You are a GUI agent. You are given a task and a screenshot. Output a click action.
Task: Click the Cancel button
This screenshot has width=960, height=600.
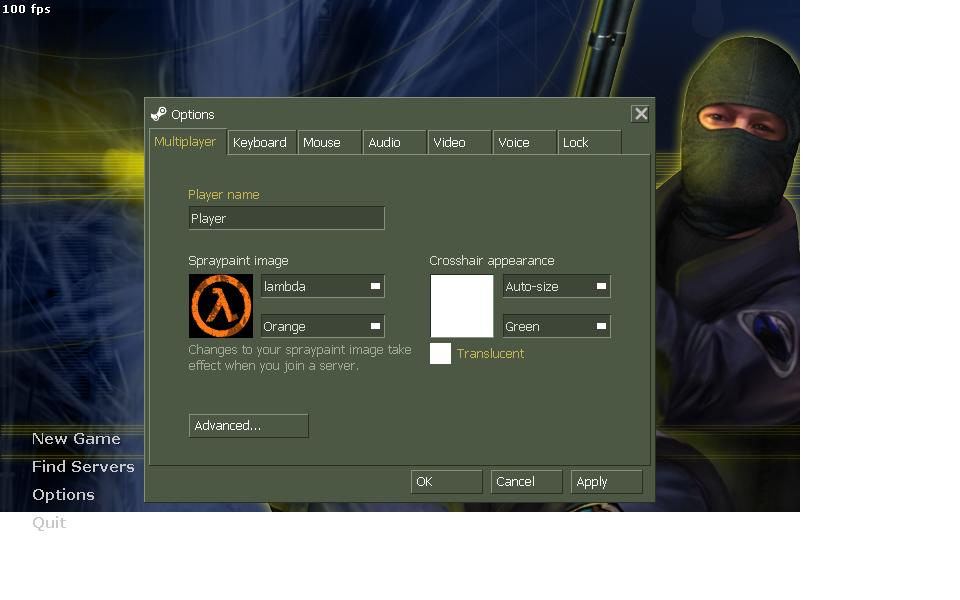tap(527, 481)
